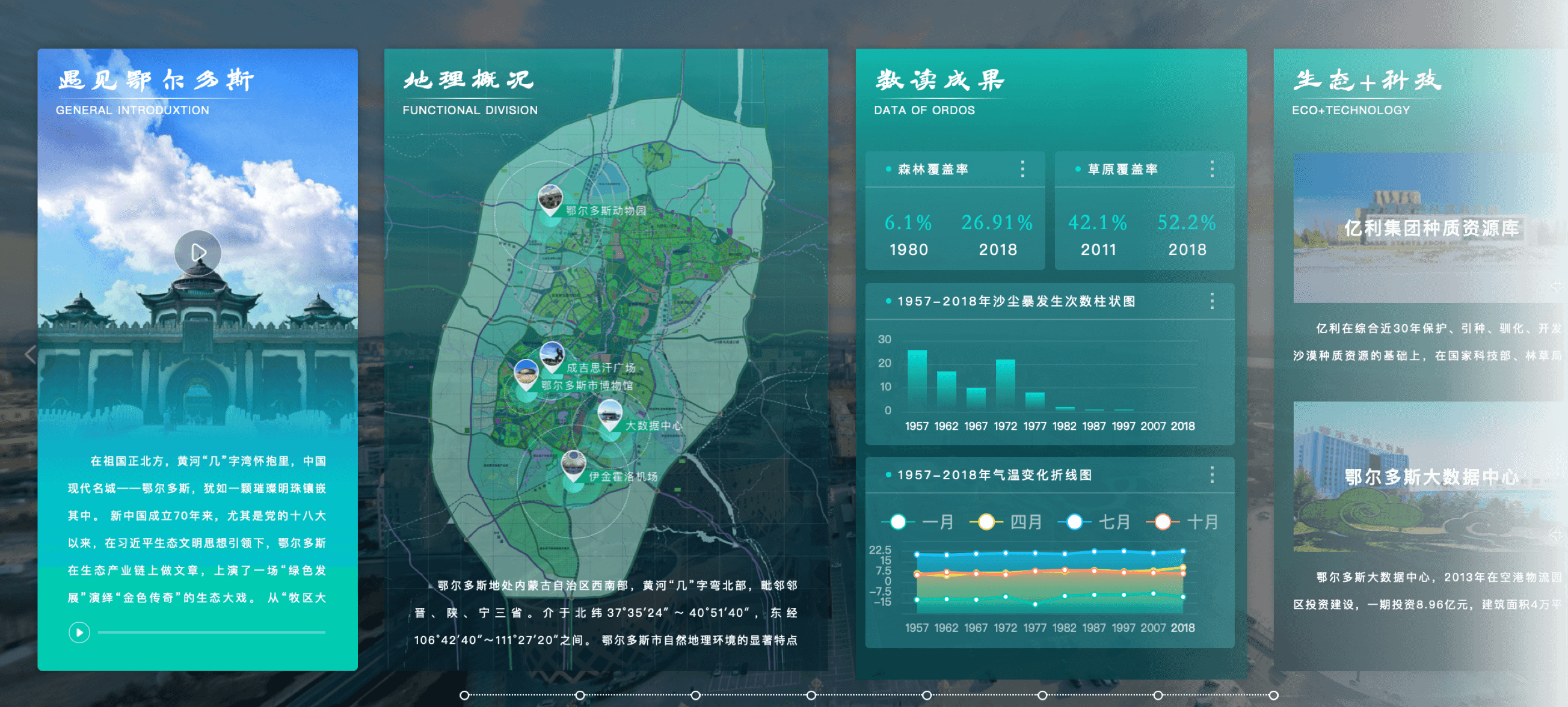Open sandstorm bar chart options menu
This screenshot has width=1568, height=707.
(1212, 301)
